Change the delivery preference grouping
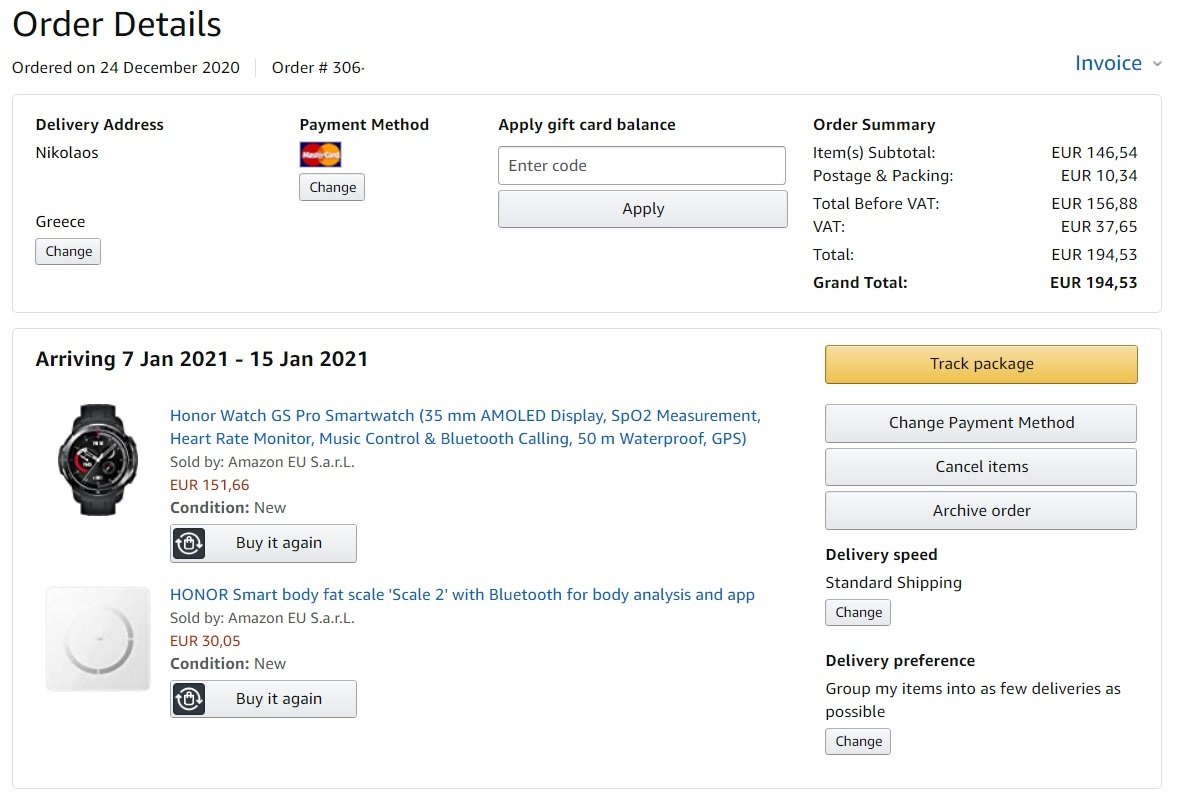 [858, 742]
